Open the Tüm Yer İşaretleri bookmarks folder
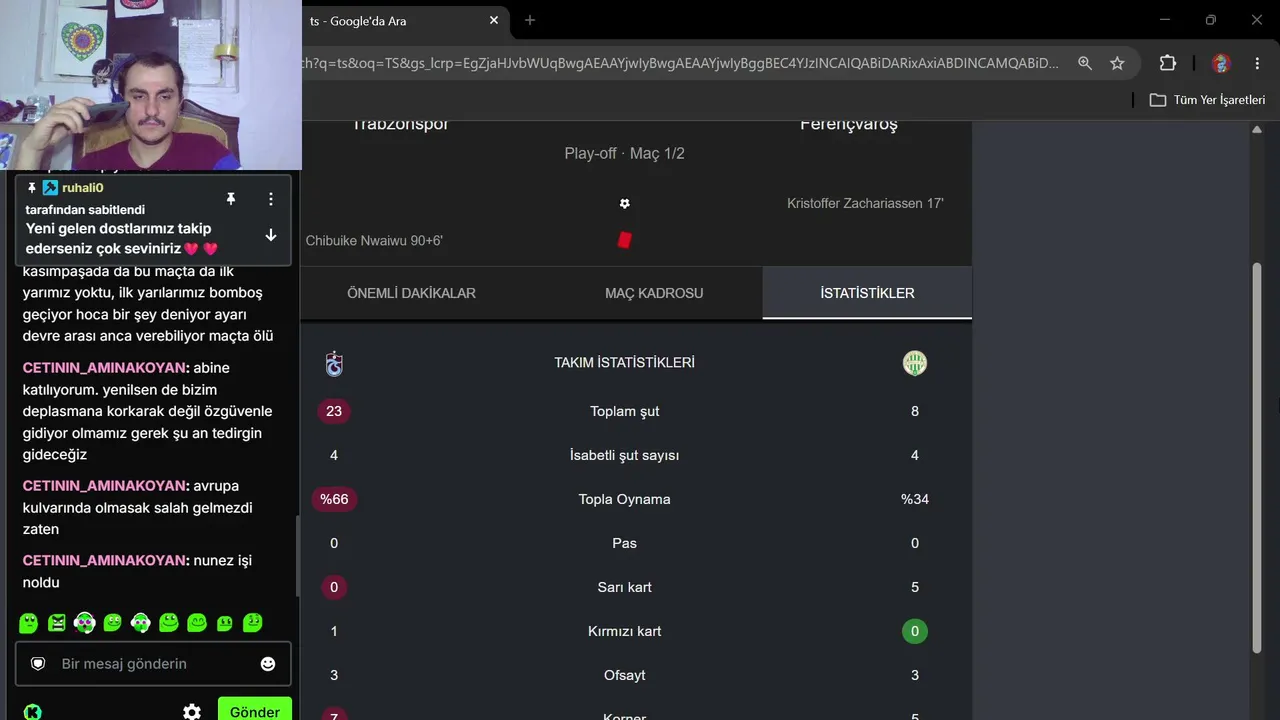 tap(1207, 100)
